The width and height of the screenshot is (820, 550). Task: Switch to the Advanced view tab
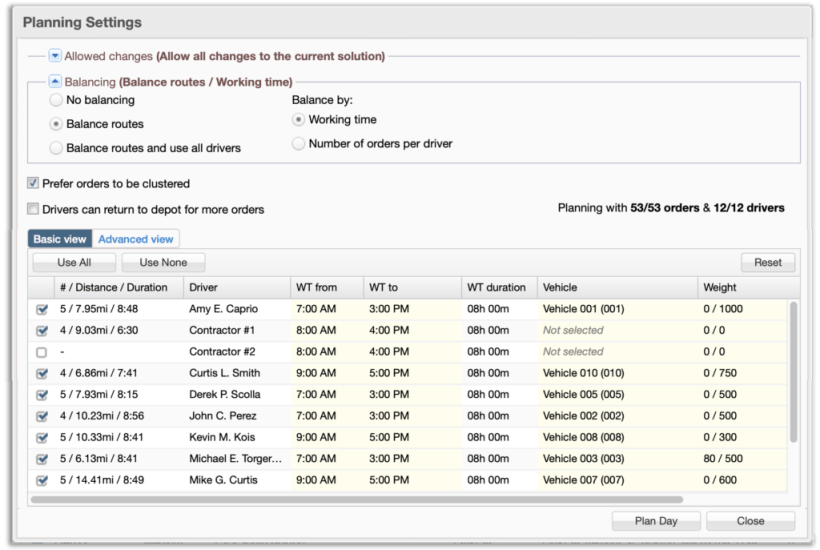click(136, 239)
